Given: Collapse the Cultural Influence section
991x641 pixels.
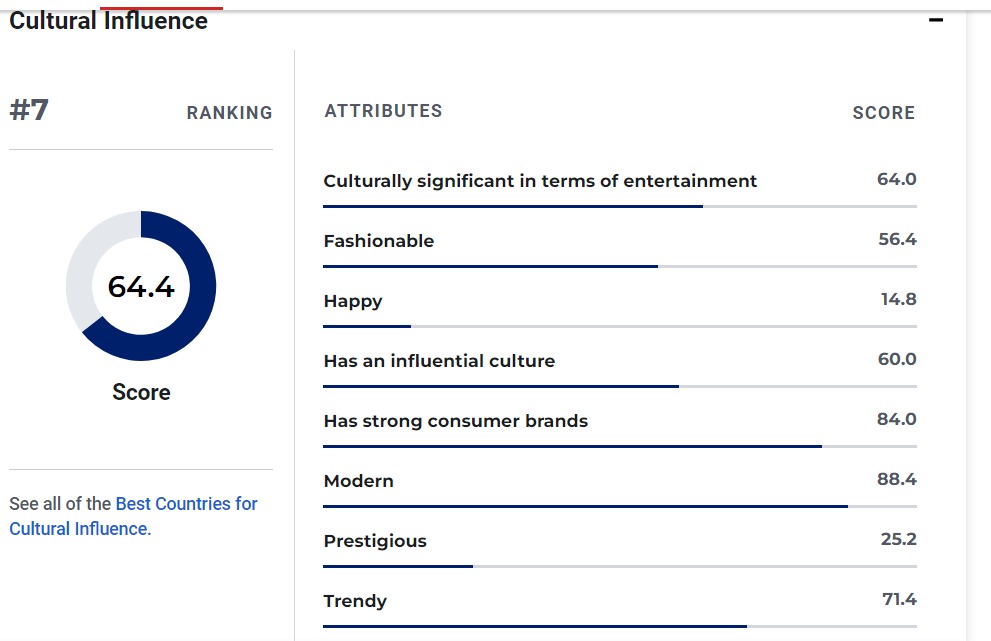Looking at the screenshot, I should [936, 20].
